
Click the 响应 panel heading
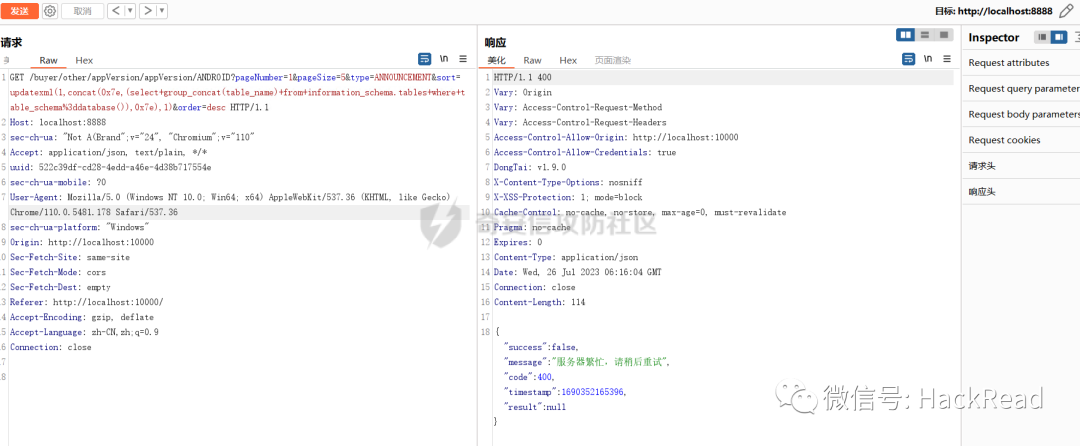(x=495, y=42)
